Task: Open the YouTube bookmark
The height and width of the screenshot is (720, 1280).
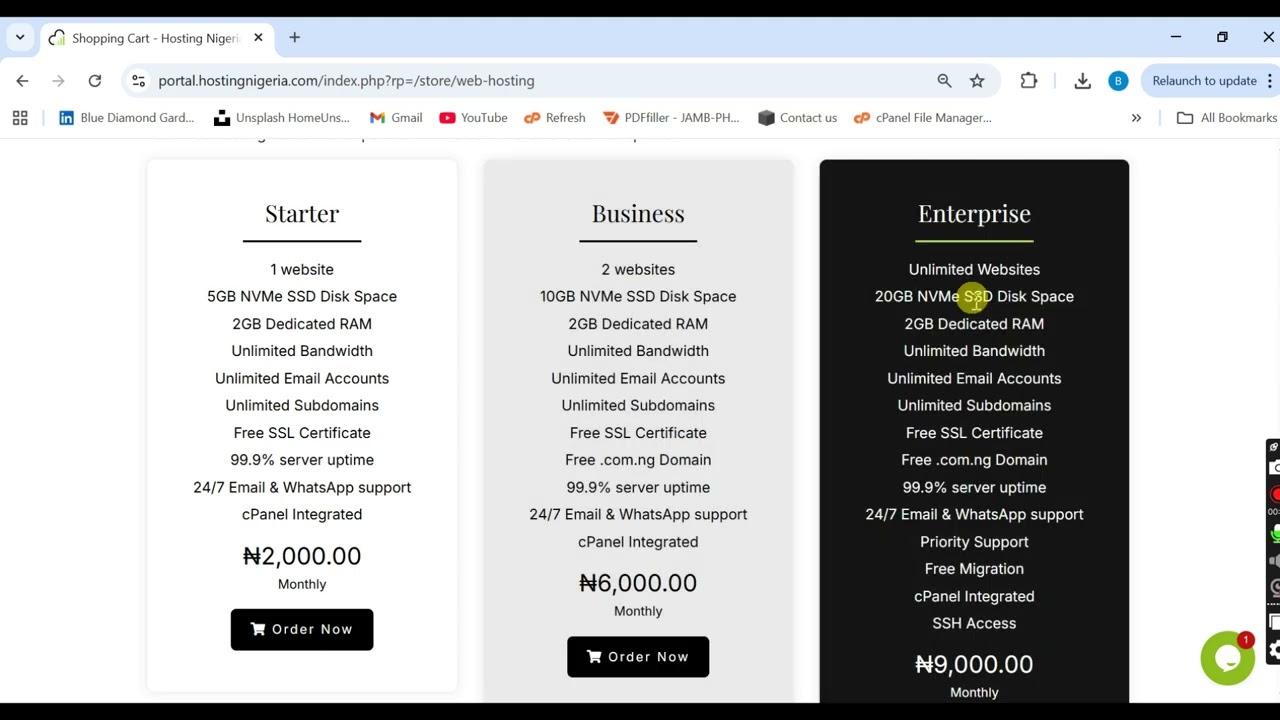Action: click(x=473, y=118)
